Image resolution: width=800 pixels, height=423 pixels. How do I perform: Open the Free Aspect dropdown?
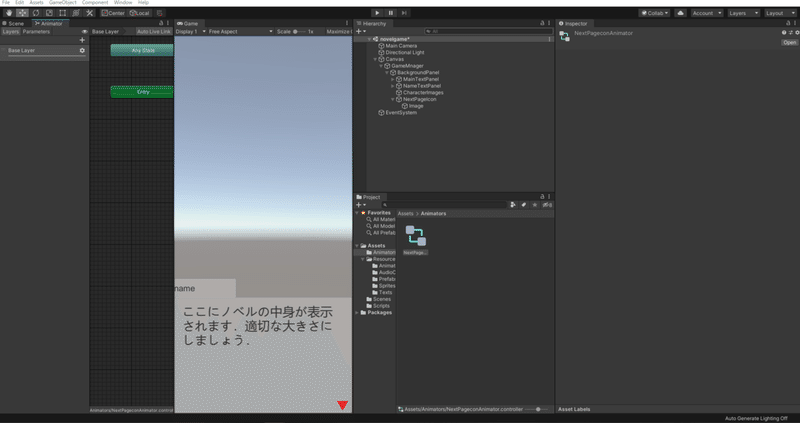tap(241, 32)
